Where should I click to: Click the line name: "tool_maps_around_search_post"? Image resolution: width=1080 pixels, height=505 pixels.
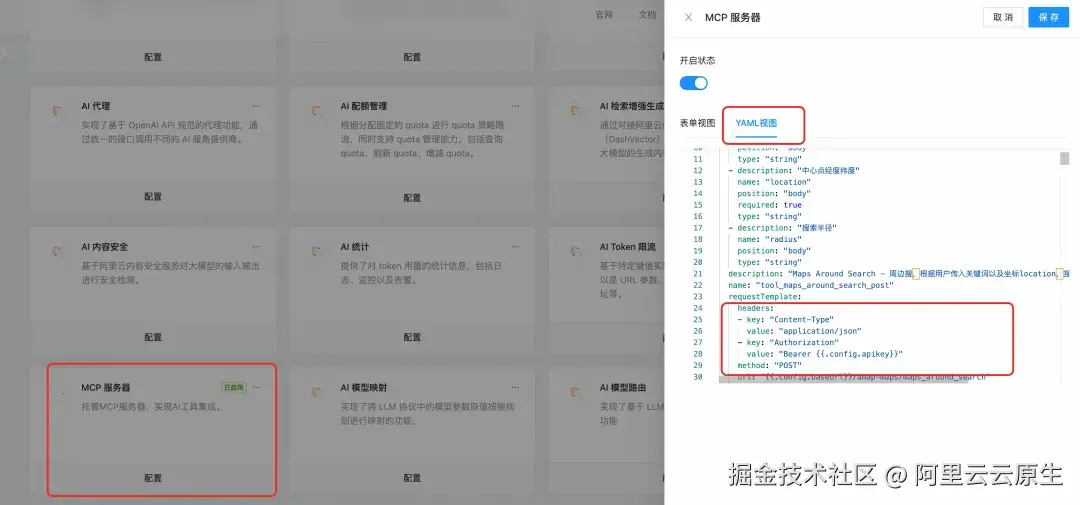(x=811, y=285)
